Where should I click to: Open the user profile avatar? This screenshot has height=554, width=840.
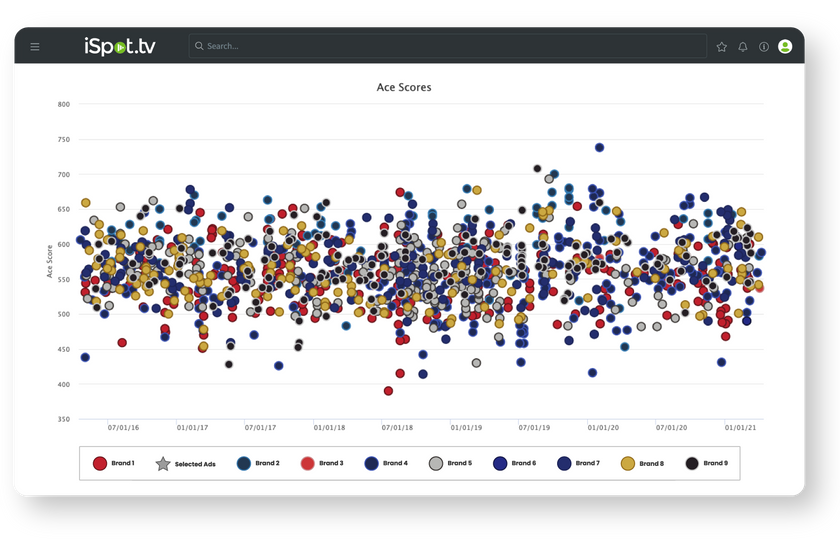(x=785, y=46)
